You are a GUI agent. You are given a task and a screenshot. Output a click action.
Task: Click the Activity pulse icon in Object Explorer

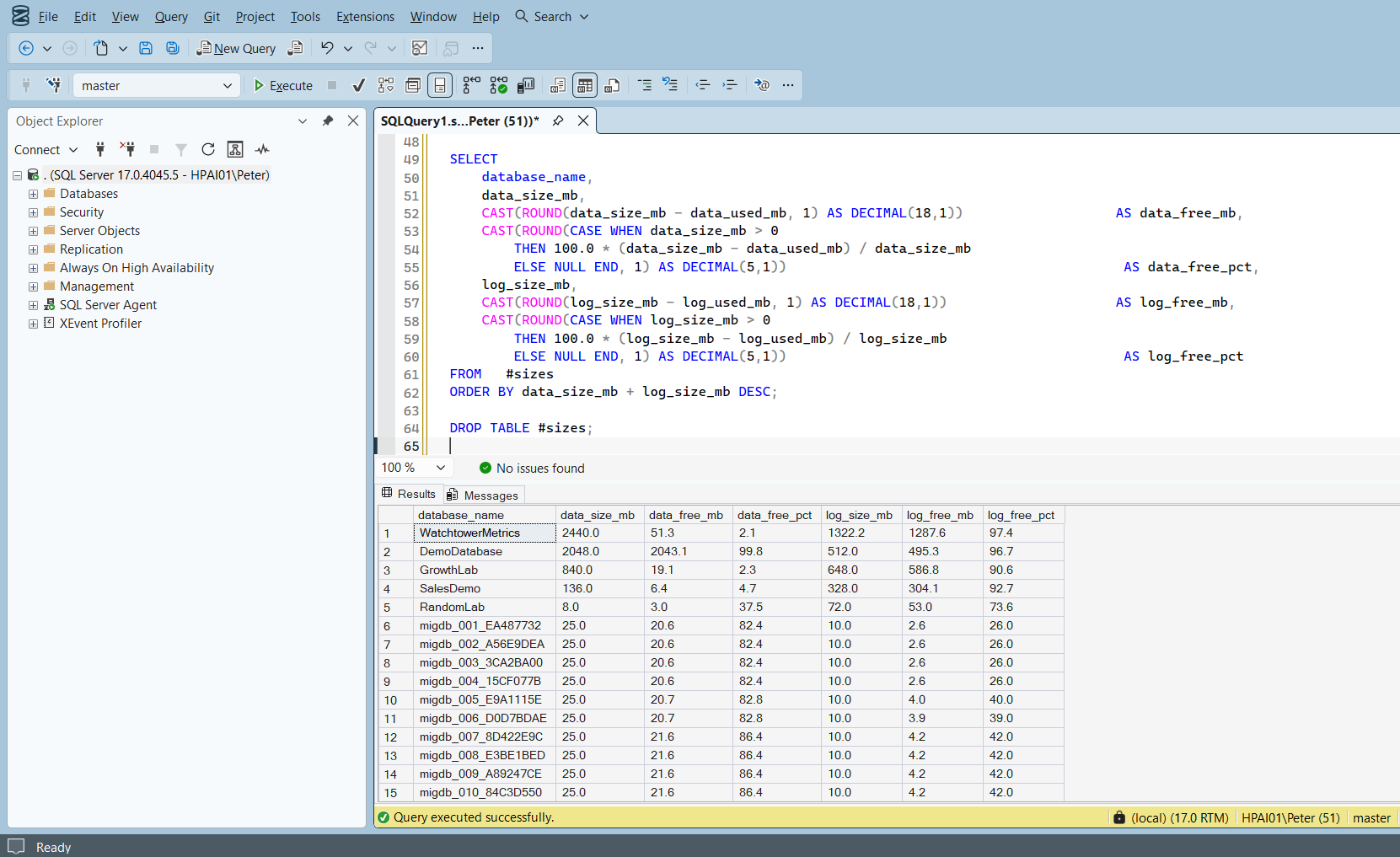point(263,149)
